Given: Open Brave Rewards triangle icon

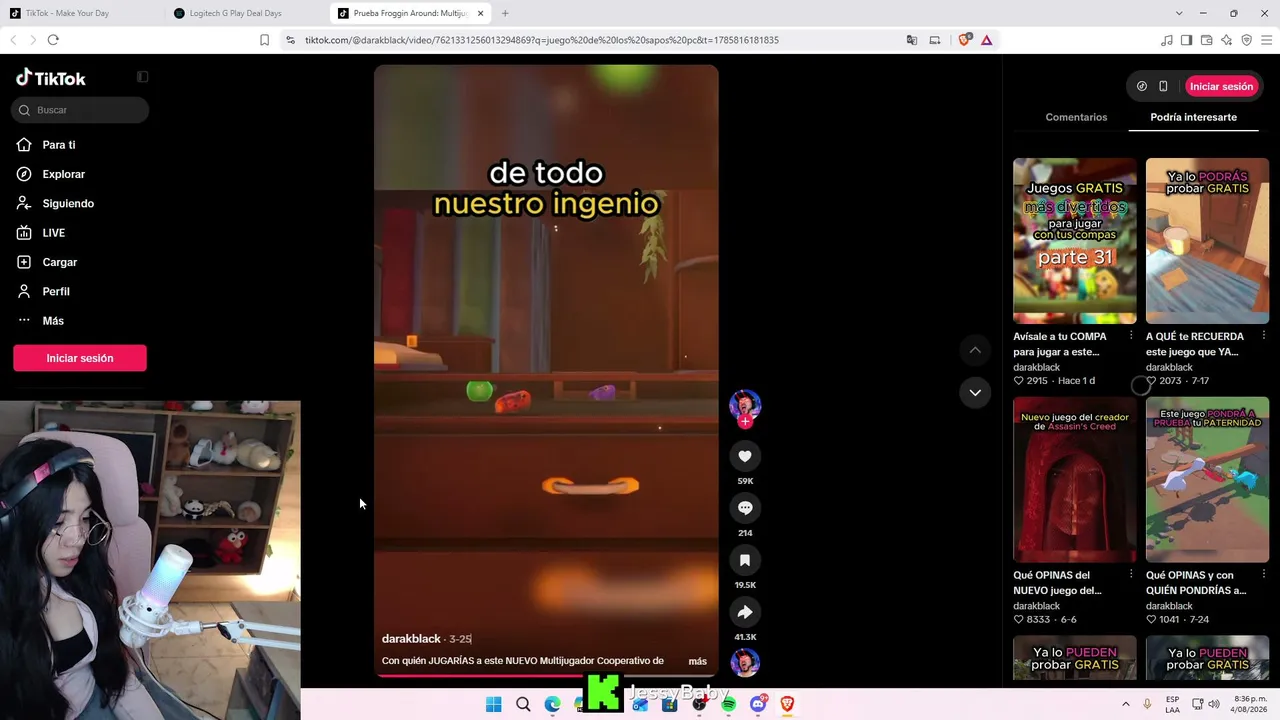Looking at the screenshot, I should [x=986, y=40].
